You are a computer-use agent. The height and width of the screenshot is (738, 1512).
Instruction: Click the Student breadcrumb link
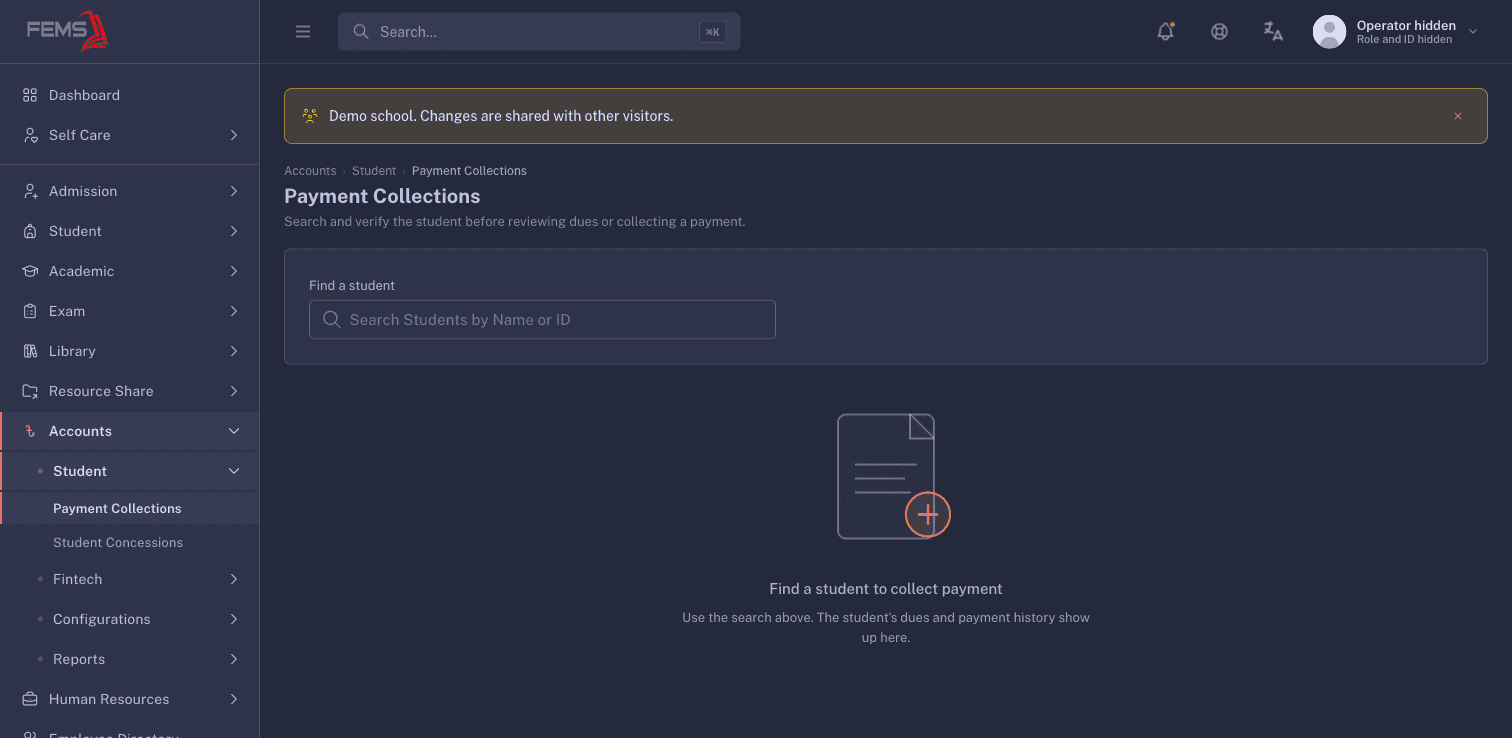coord(374,171)
